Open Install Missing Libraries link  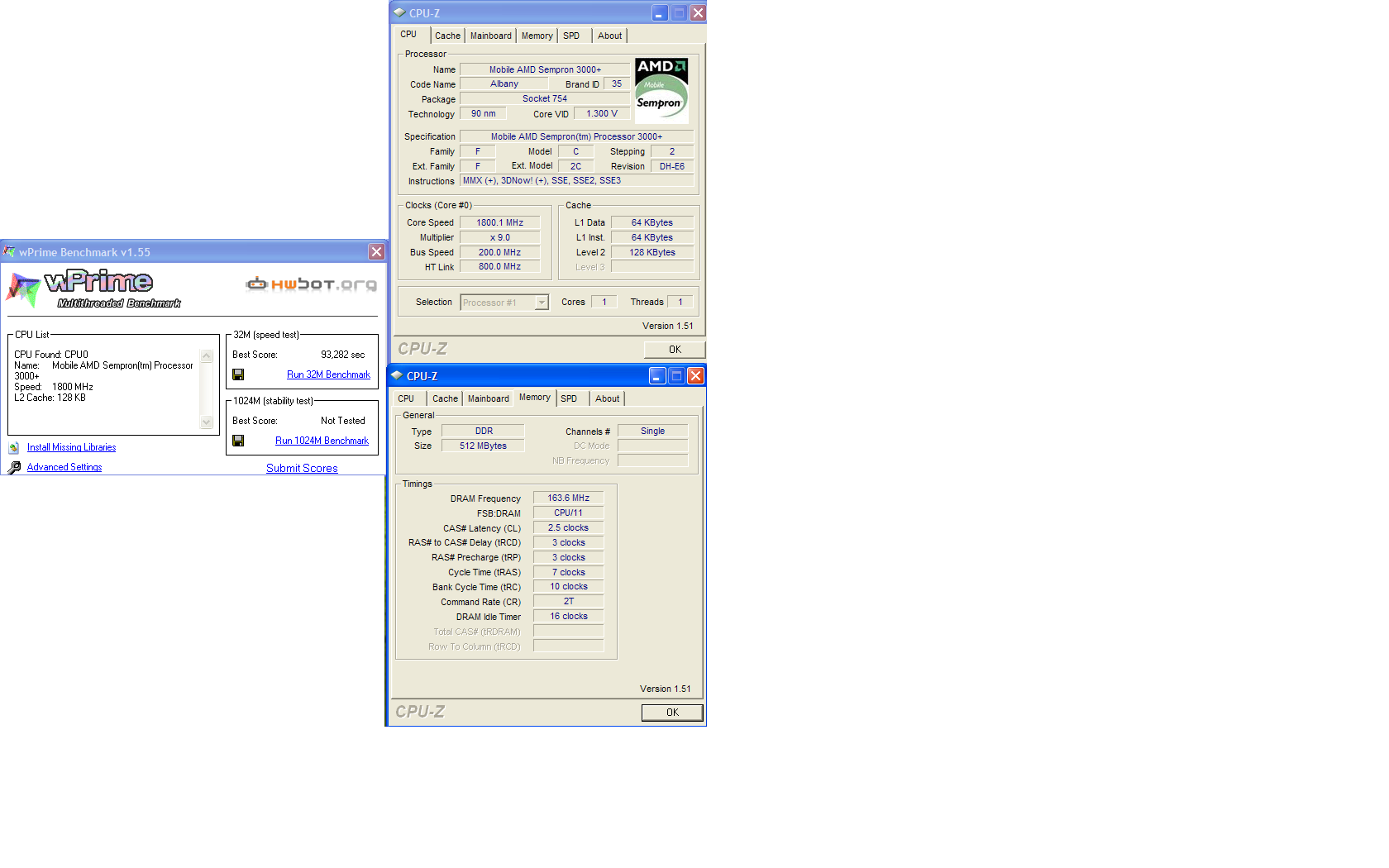click(x=71, y=447)
